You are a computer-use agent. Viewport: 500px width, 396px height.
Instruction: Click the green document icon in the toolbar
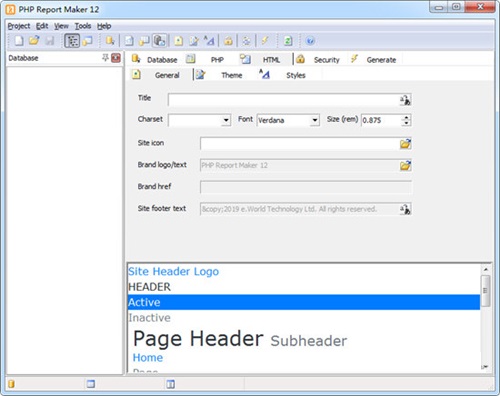[x=288, y=41]
